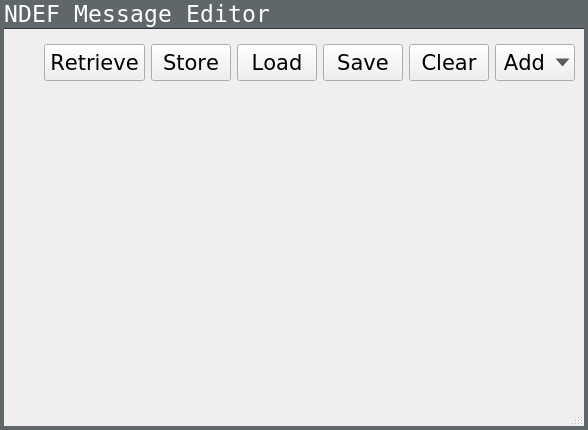Click the empty message record area
The width and height of the screenshot is (588, 430).
click(x=294, y=251)
